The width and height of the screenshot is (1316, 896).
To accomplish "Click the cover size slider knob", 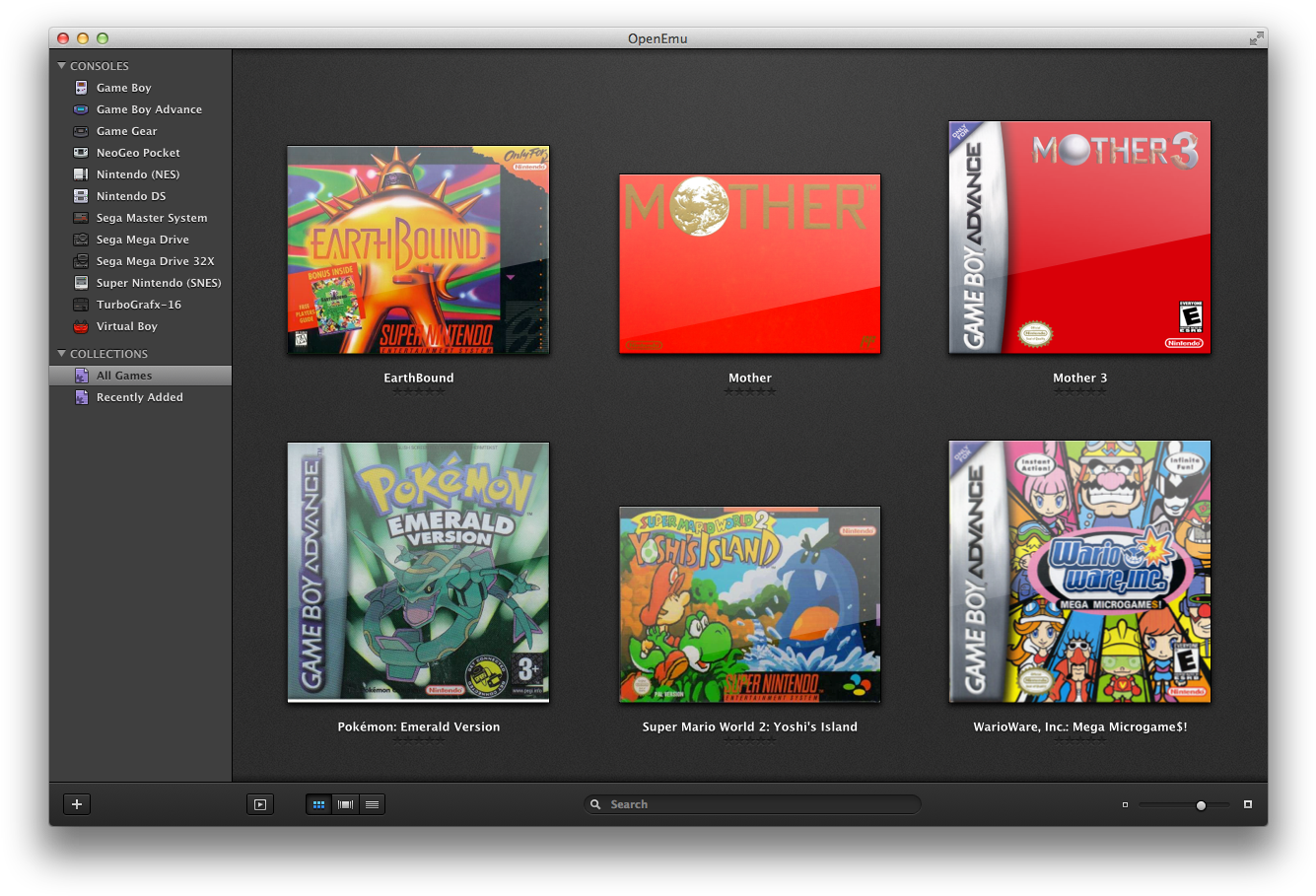I will (1201, 805).
